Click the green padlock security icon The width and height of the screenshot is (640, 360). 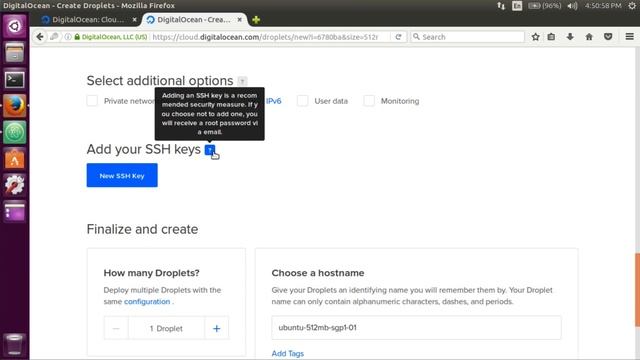(x=77, y=37)
